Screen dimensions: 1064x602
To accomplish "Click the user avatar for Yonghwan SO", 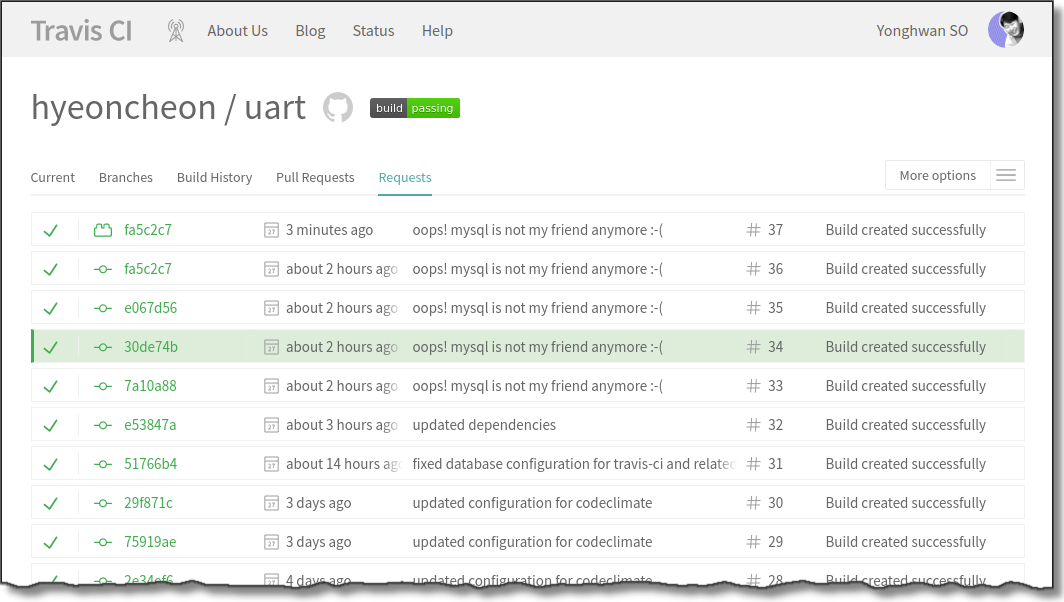I will point(1005,30).
